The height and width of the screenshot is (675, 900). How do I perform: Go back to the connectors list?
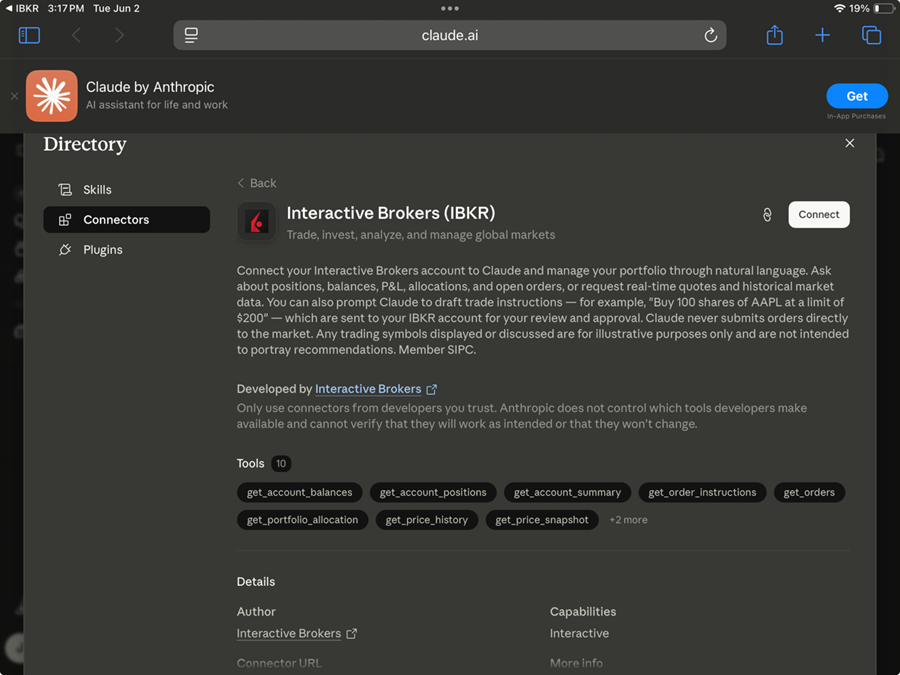click(x=257, y=183)
